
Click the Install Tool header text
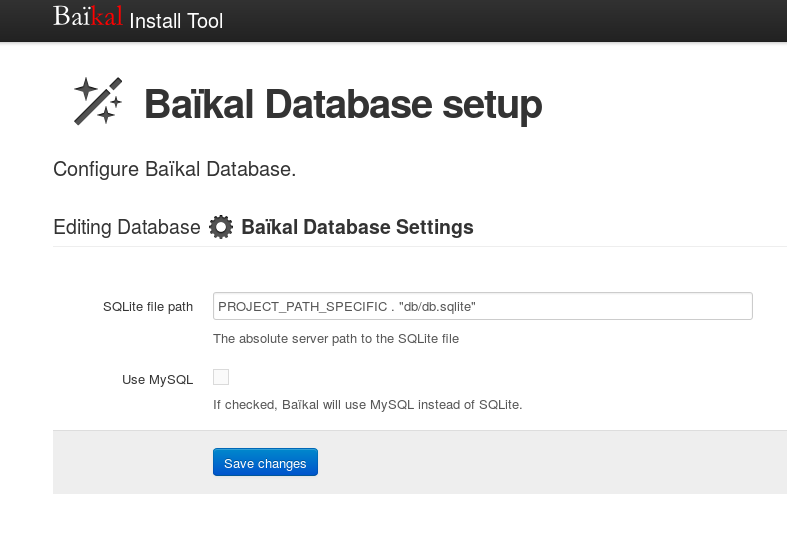coord(176,21)
